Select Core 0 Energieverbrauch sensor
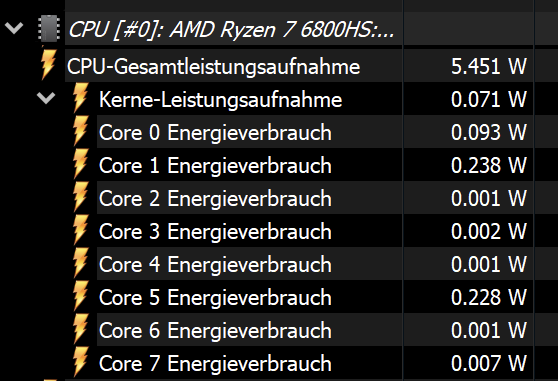 (215, 132)
